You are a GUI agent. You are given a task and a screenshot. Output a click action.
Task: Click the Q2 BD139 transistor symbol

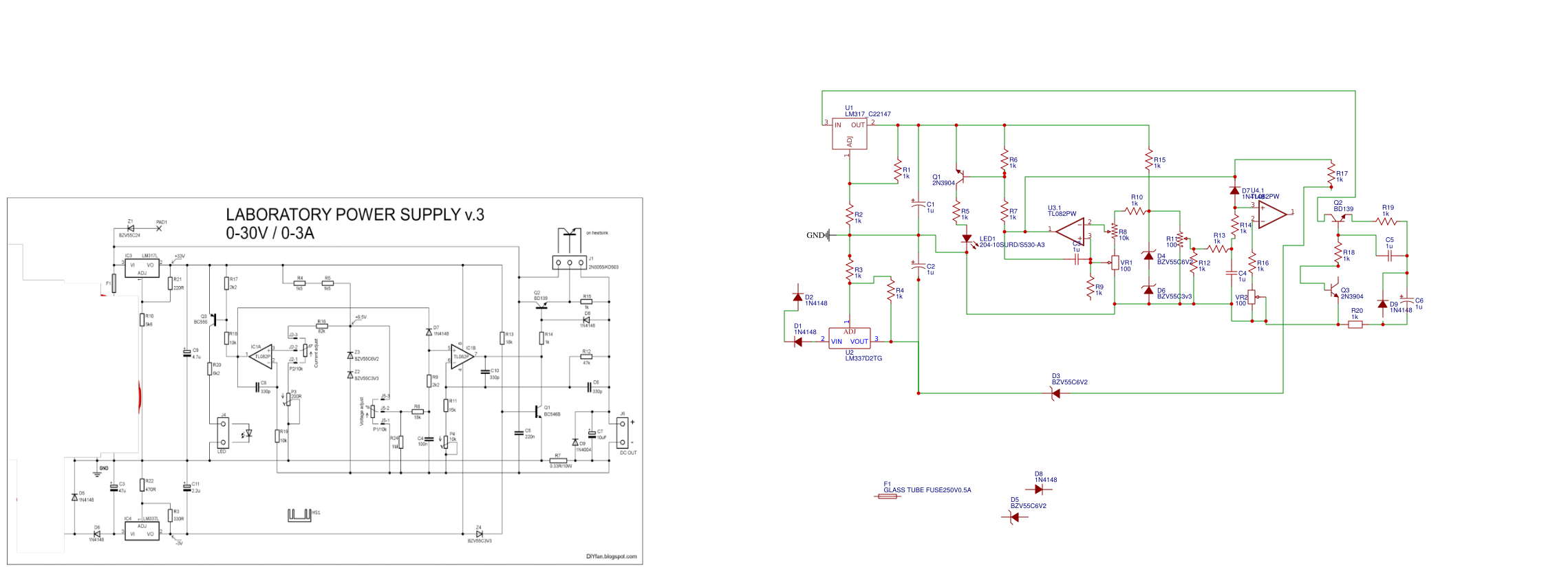point(1338,218)
